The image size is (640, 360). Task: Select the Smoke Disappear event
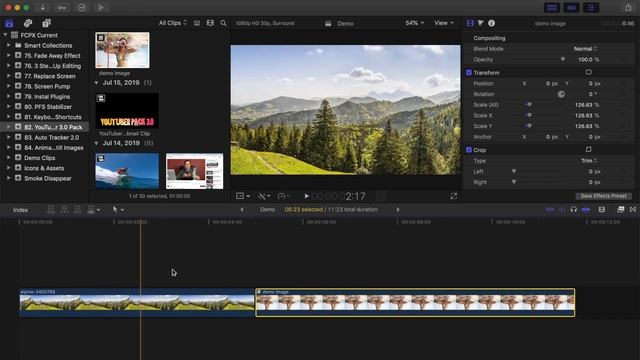45,178
